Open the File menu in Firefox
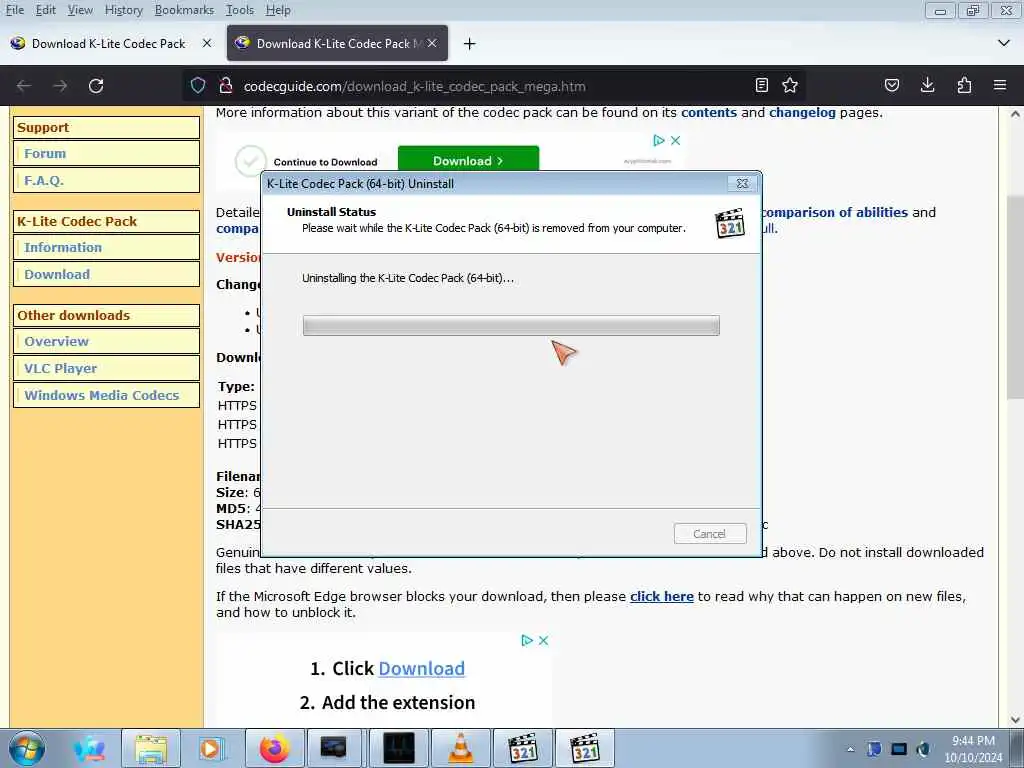Image resolution: width=1024 pixels, height=768 pixels. (x=14, y=10)
